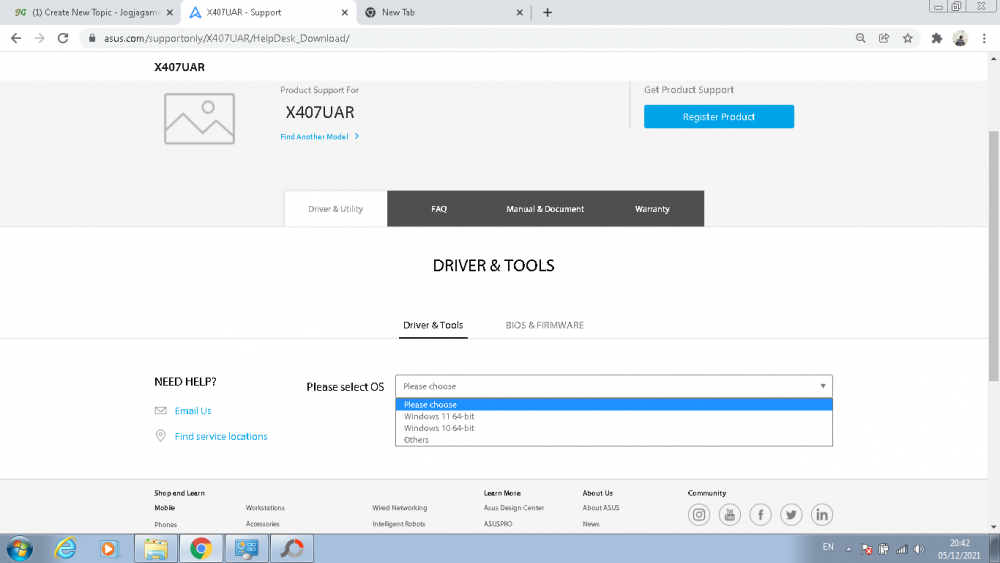Click the EN language indicator

[828, 547]
